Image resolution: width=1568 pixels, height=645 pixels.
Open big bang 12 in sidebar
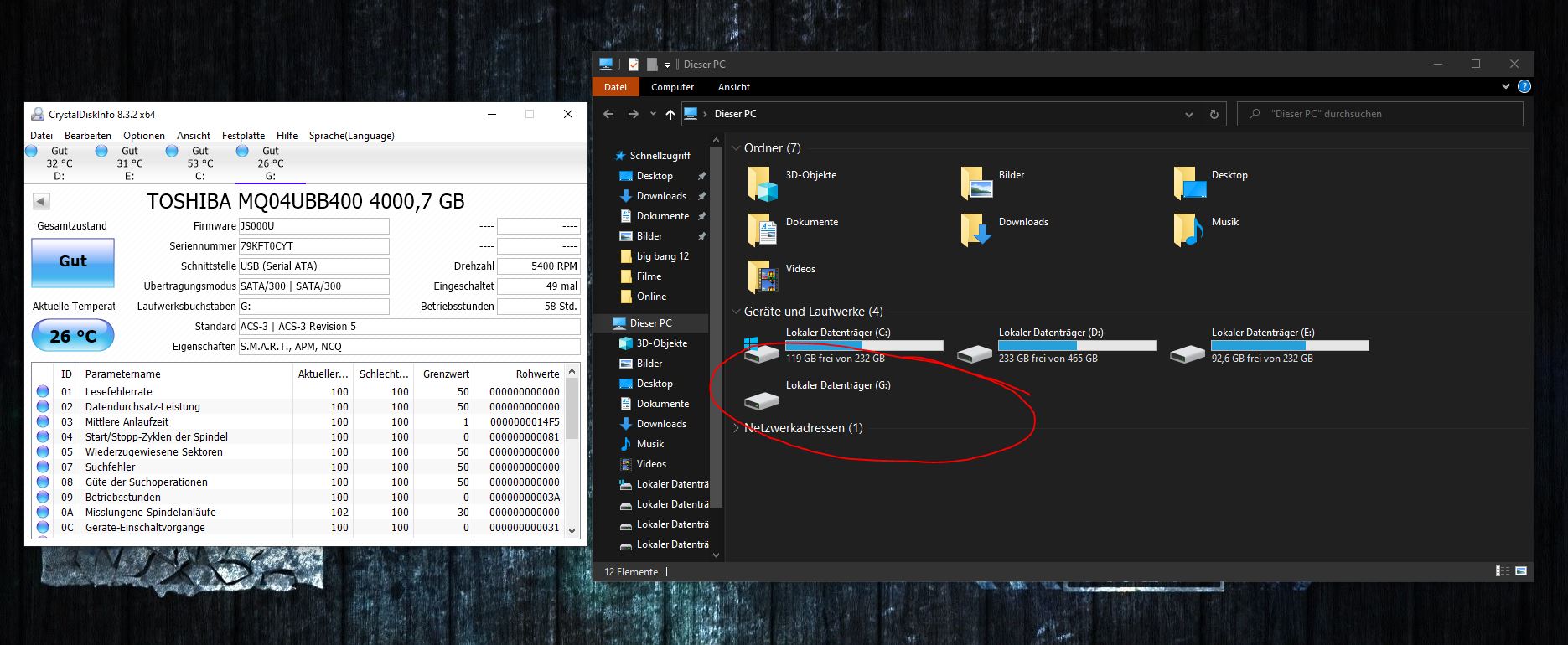click(x=662, y=256)
